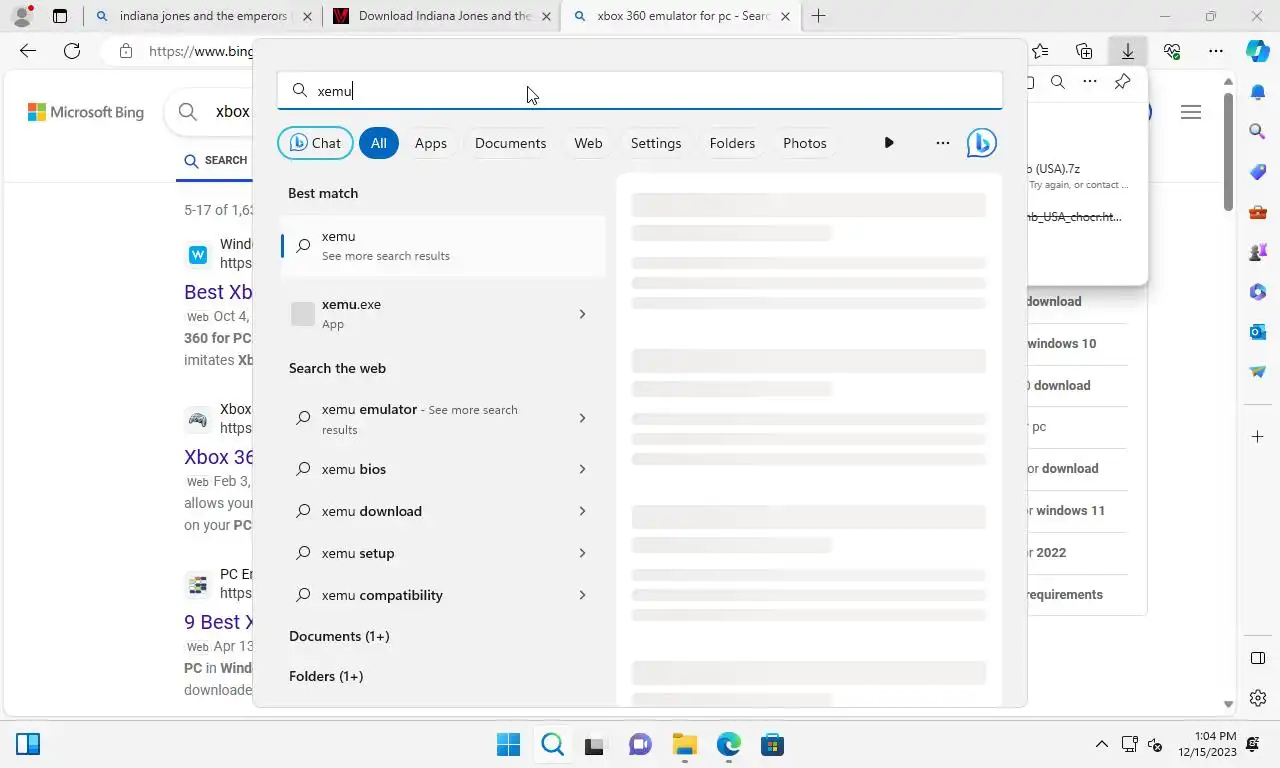Select the All search filter

click(378, 143)
